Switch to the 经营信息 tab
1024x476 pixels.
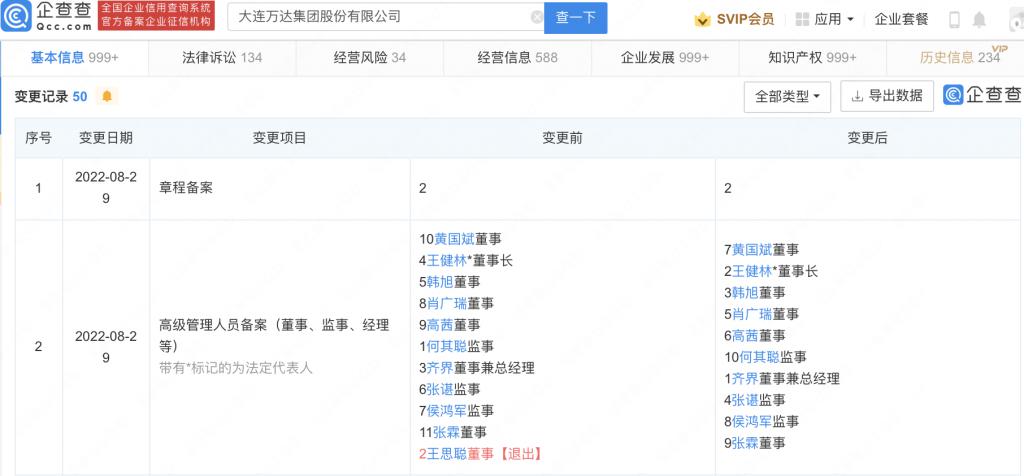coord(517,57)
